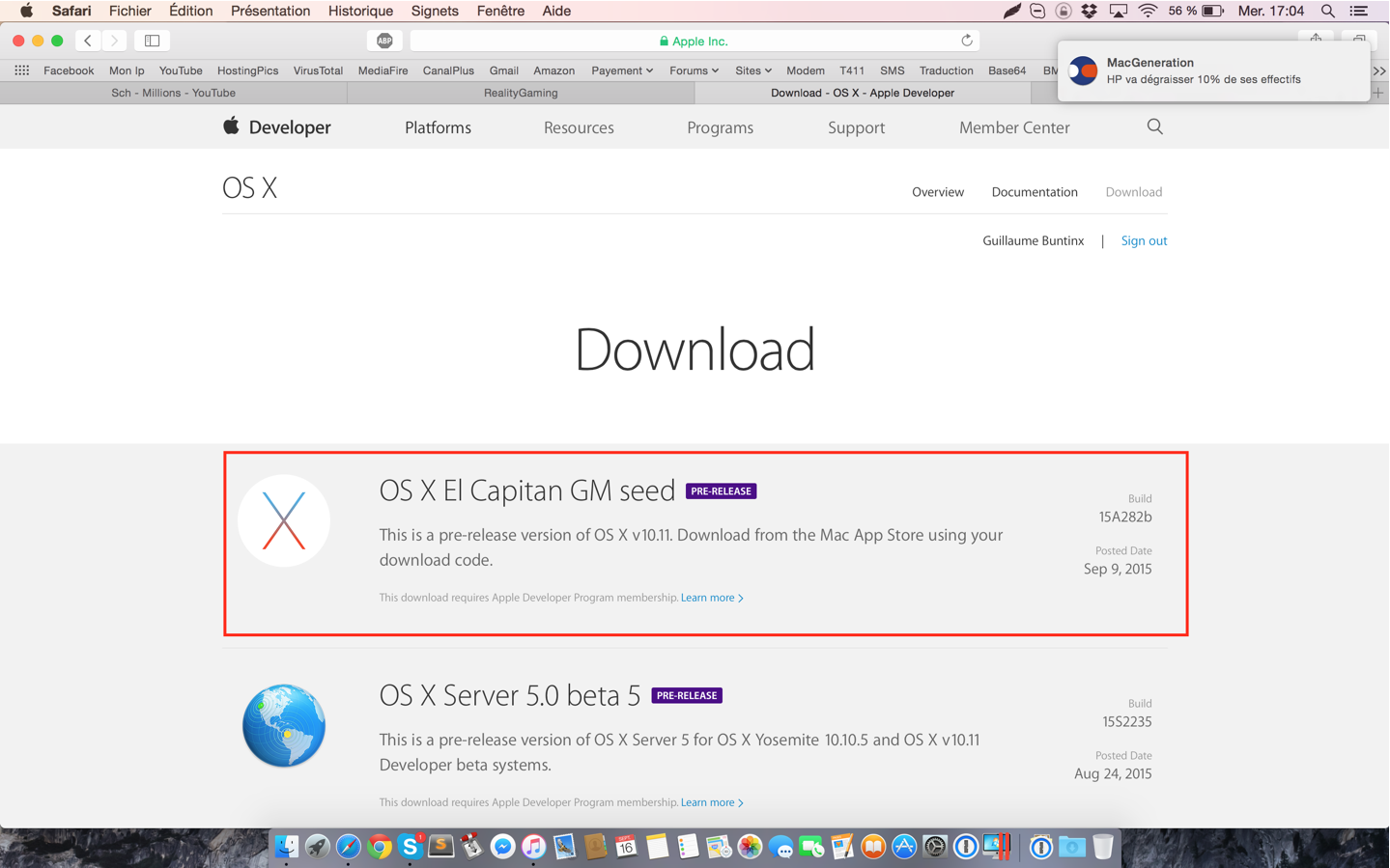The width and height of the screenshot is (1390, 868).
Task: Click the Sign out link
Action: coord(1144,240)
